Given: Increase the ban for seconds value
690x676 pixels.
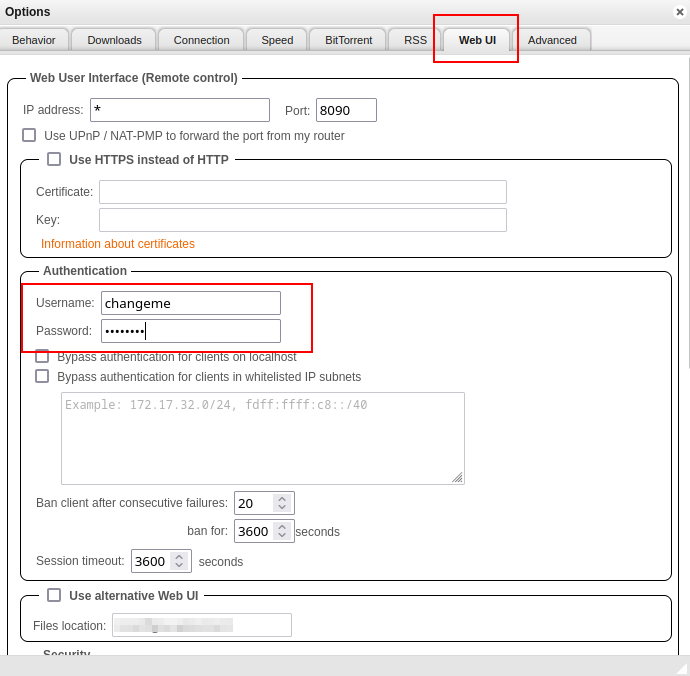Looking at the screenshot, I should click(x=282, y=527).
